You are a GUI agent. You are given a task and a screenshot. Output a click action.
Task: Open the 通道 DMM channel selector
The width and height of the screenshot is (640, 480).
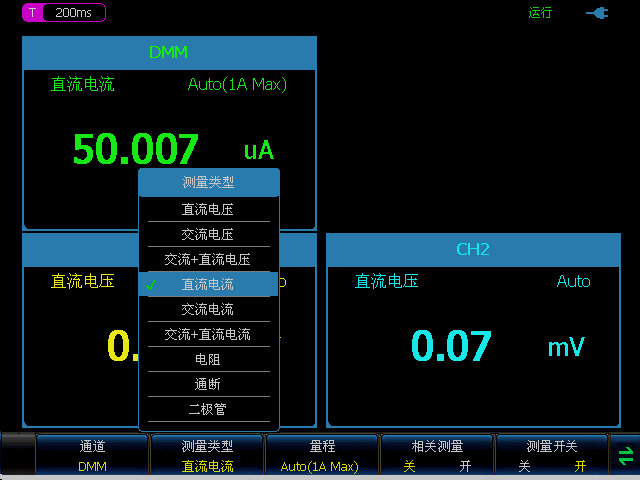92,456
